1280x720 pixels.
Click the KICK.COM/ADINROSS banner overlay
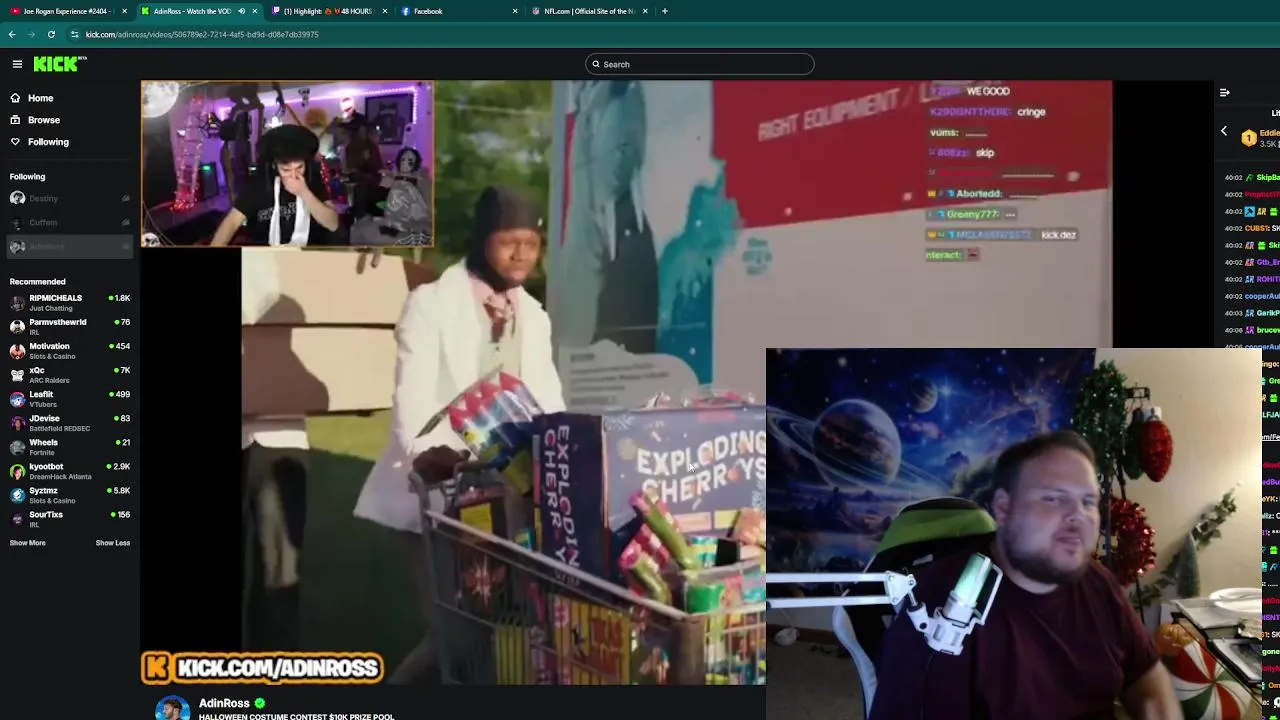coord(262,668)
